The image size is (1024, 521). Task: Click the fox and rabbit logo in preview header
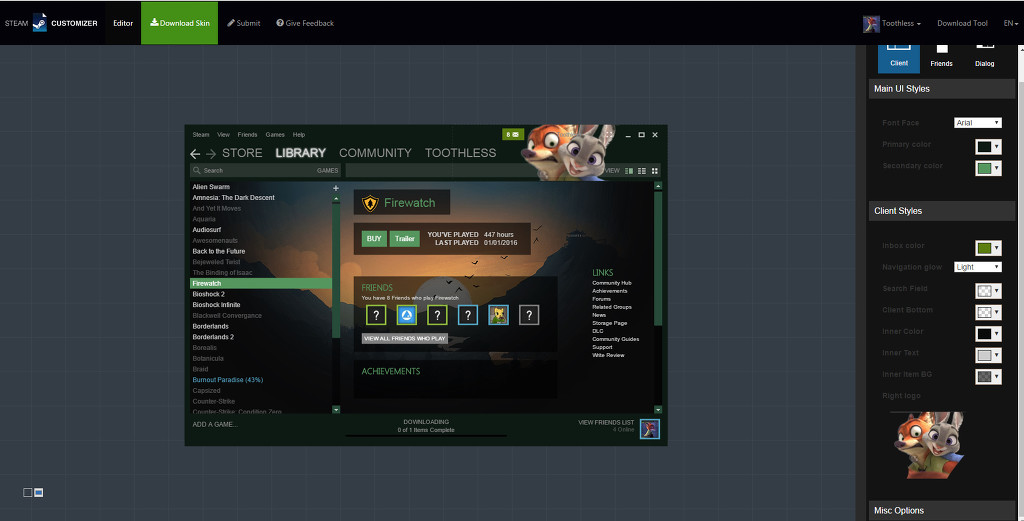coord(568,151)
